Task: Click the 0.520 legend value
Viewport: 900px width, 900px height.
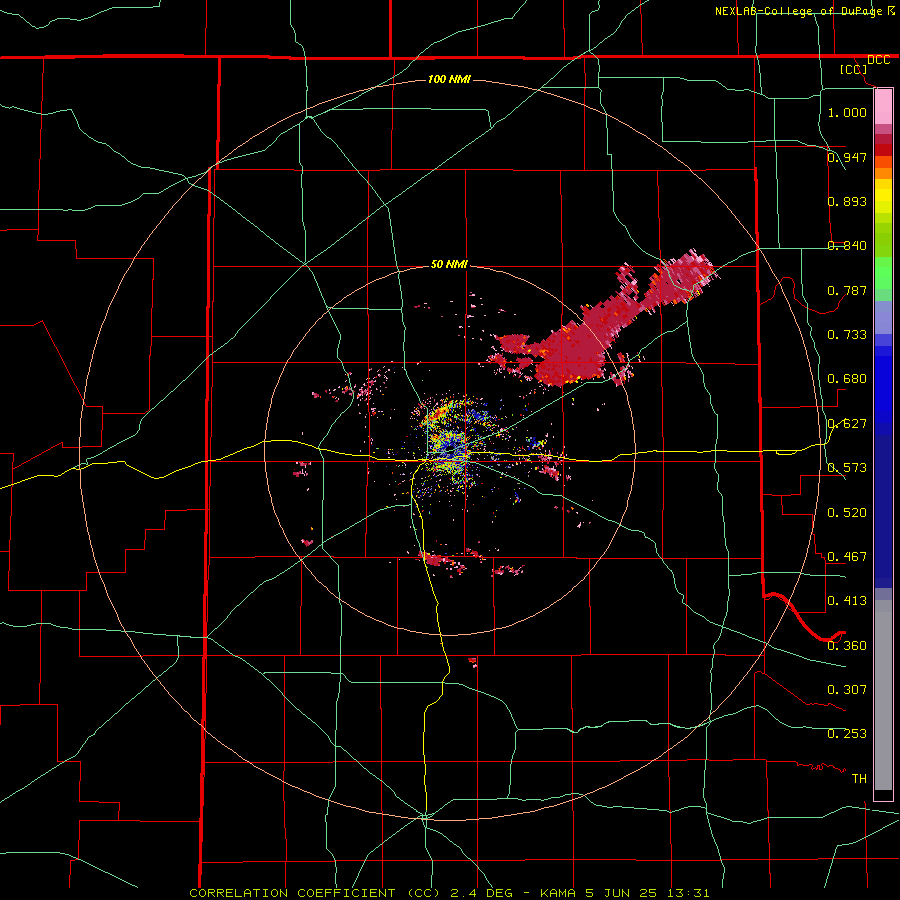Action: (847, 512)
